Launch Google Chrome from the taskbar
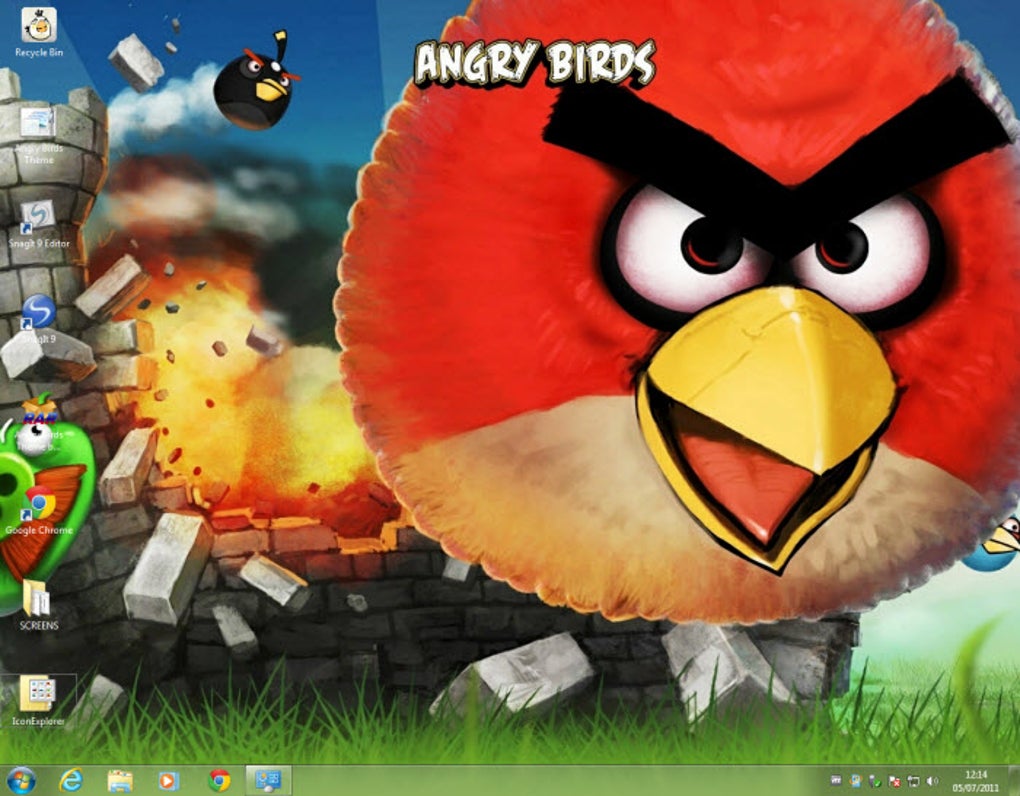 219,780
